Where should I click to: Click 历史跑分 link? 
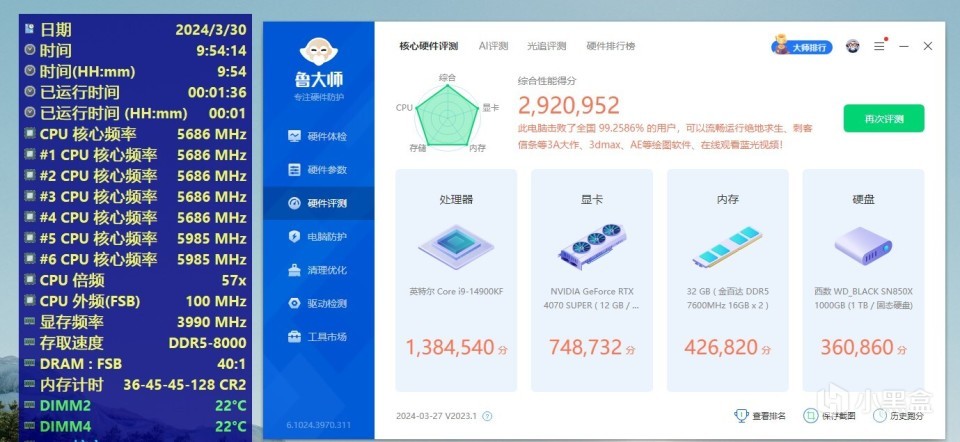(898, 416)
